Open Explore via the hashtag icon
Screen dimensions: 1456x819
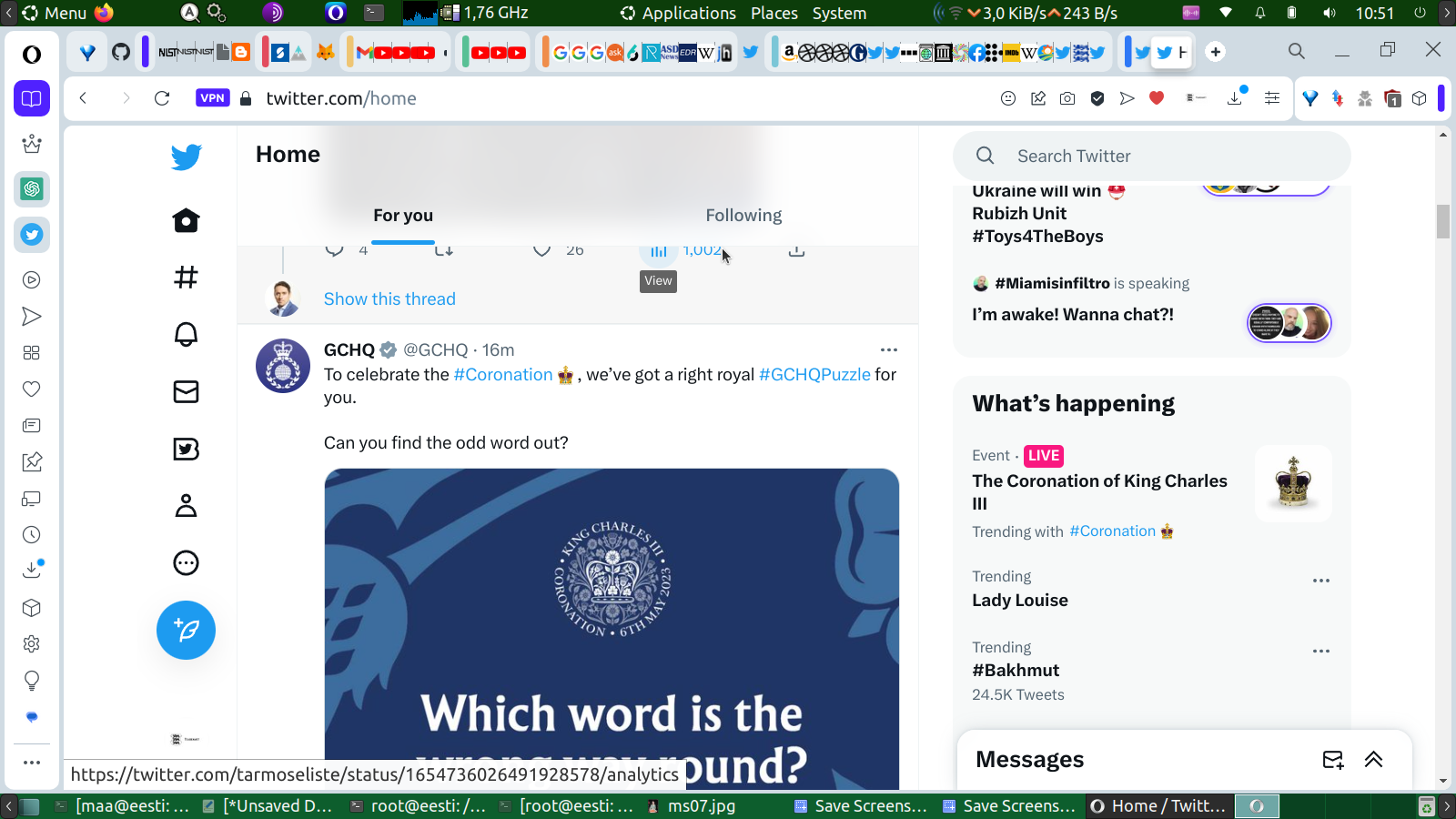click(x=186, y=277)
